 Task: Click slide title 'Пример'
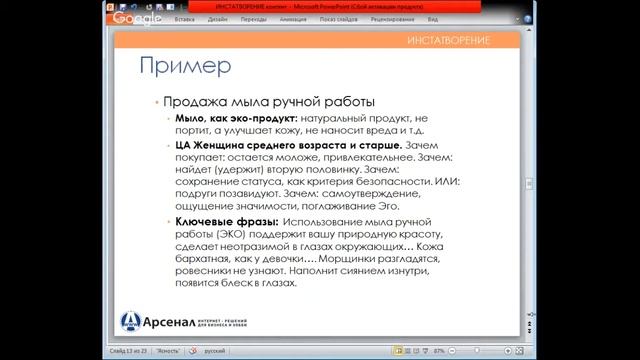[185, 65]
